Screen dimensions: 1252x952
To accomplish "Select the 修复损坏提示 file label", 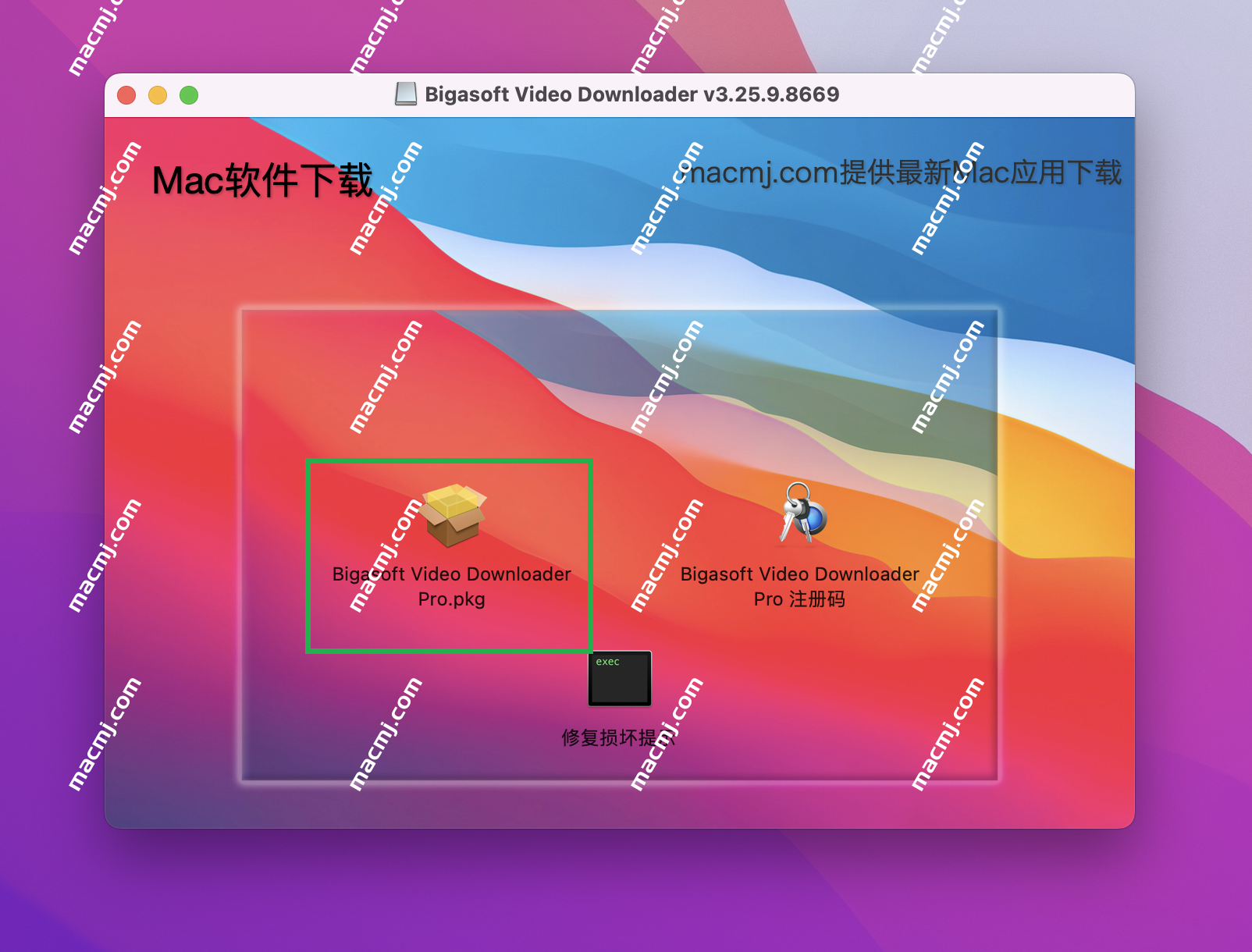I will pos(619,737).
